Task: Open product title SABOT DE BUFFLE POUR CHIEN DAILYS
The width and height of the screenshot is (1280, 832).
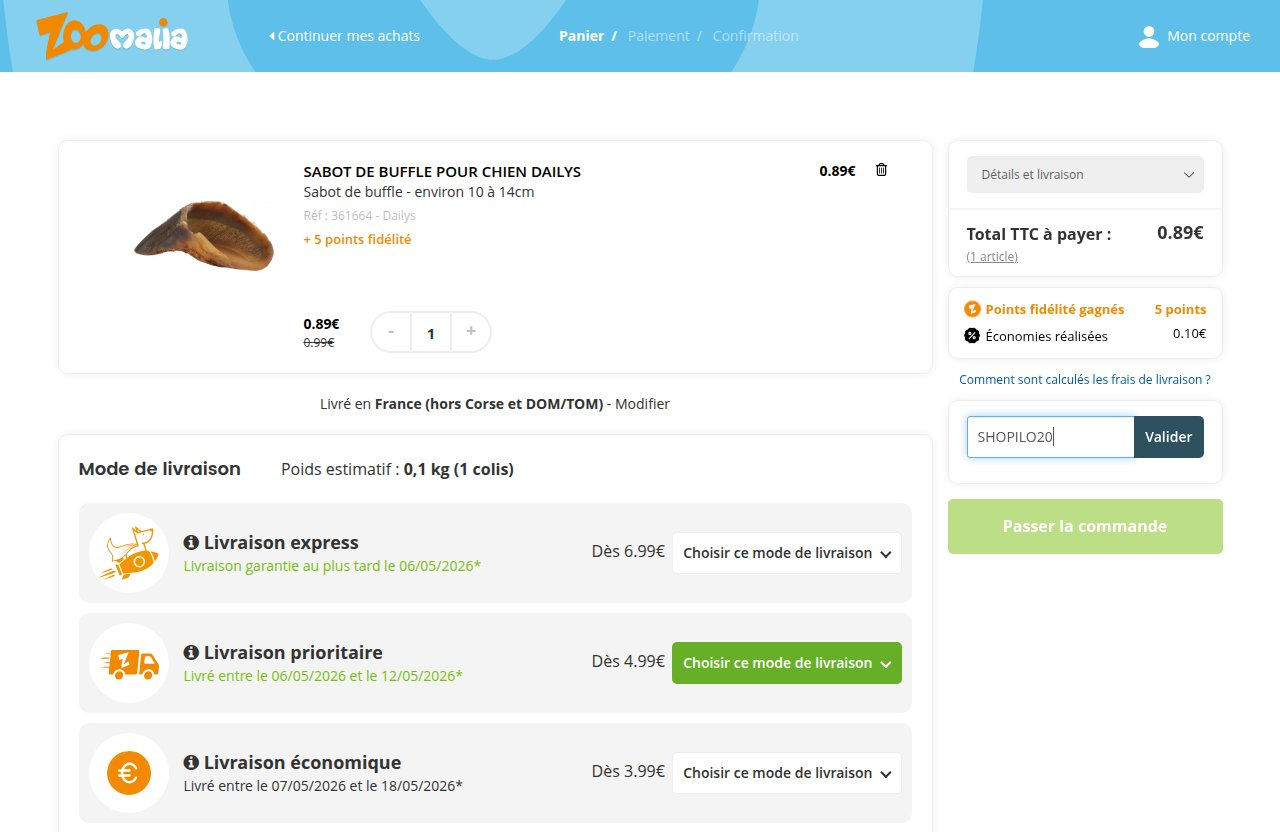Action: 442,172
